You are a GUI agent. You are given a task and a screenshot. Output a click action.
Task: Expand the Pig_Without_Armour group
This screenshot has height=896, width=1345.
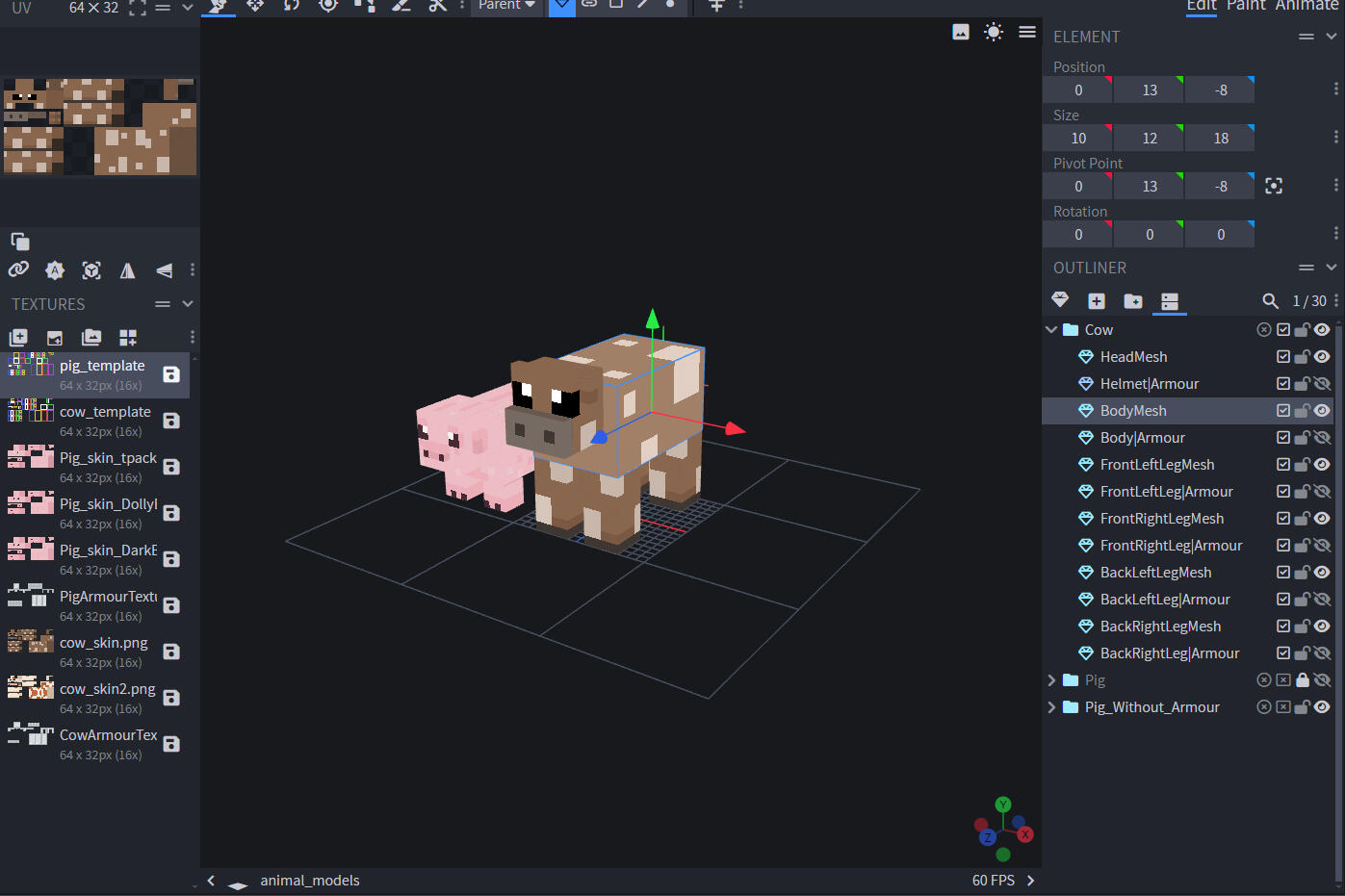click(x=1051, y=707)
